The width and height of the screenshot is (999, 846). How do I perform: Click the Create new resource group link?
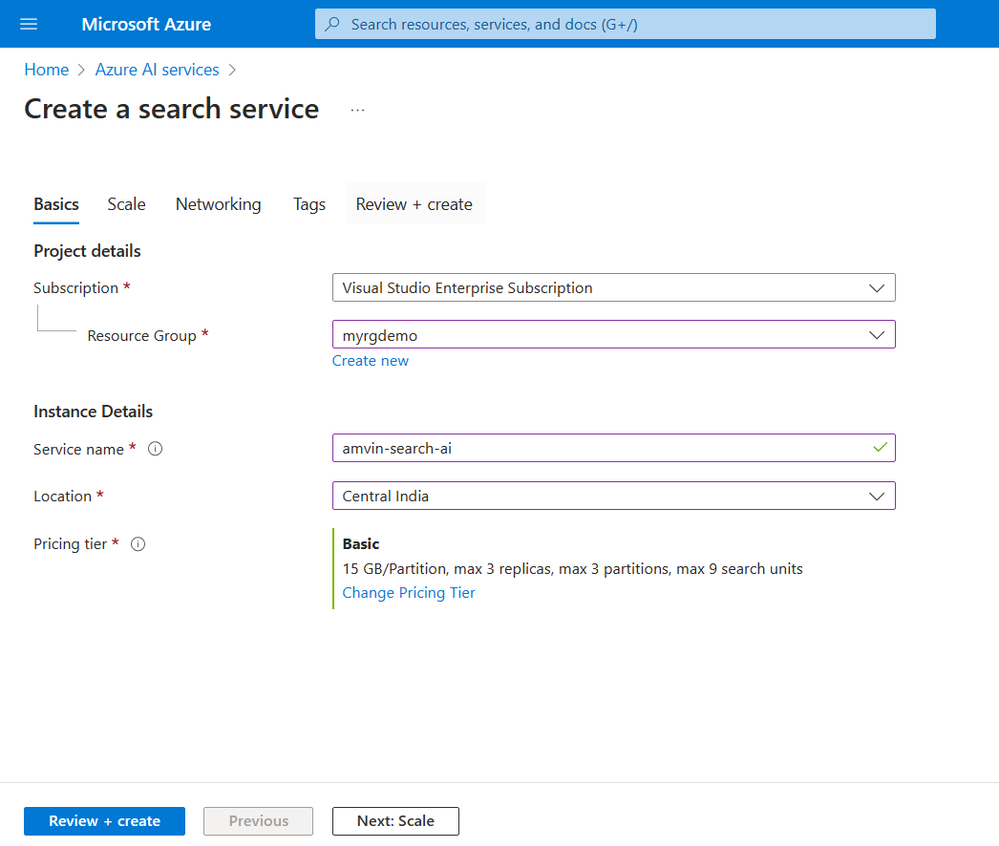[x=370, y=361]
